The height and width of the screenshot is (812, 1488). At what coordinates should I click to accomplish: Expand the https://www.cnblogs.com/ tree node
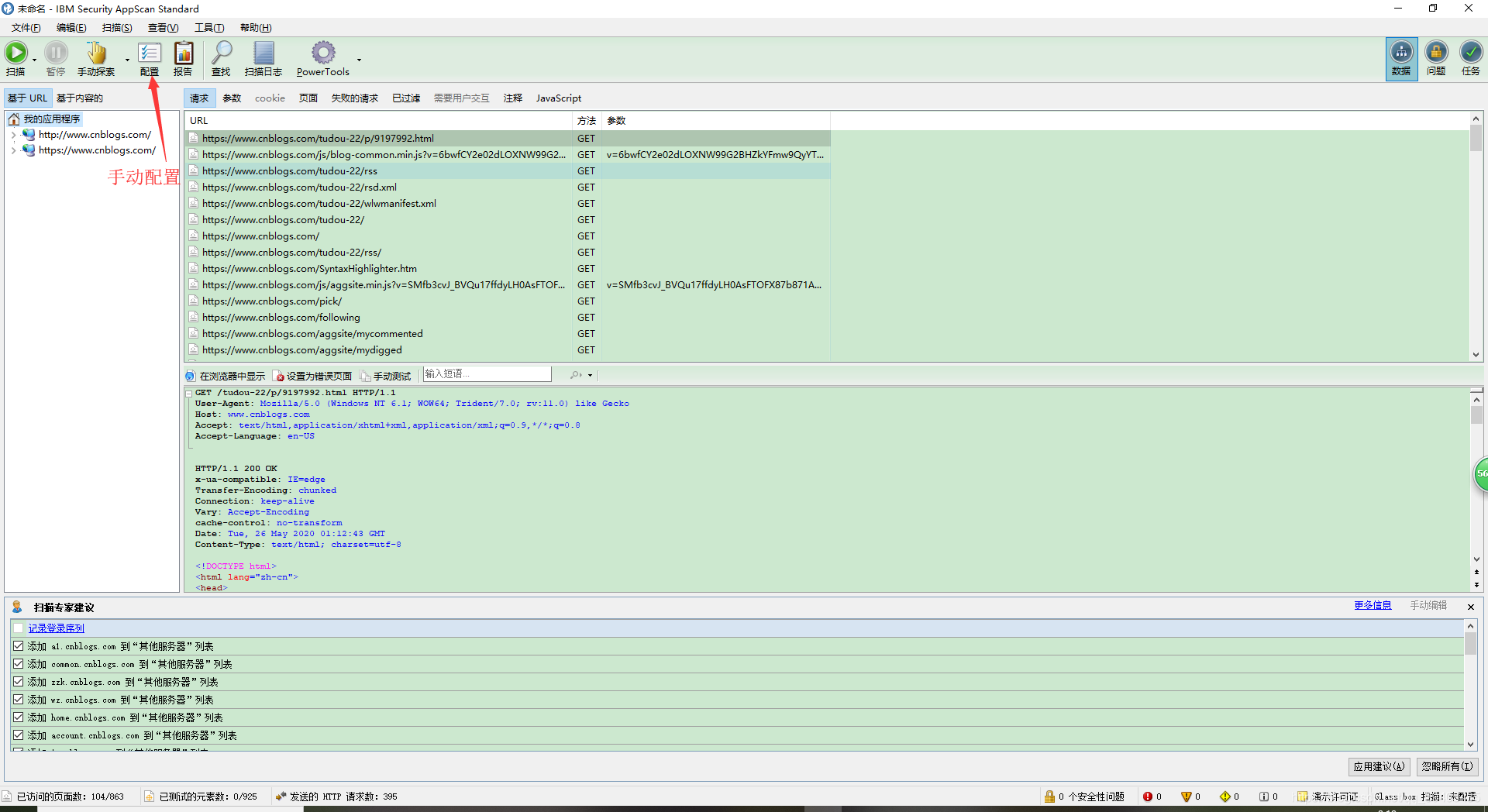tap(13, 150)
